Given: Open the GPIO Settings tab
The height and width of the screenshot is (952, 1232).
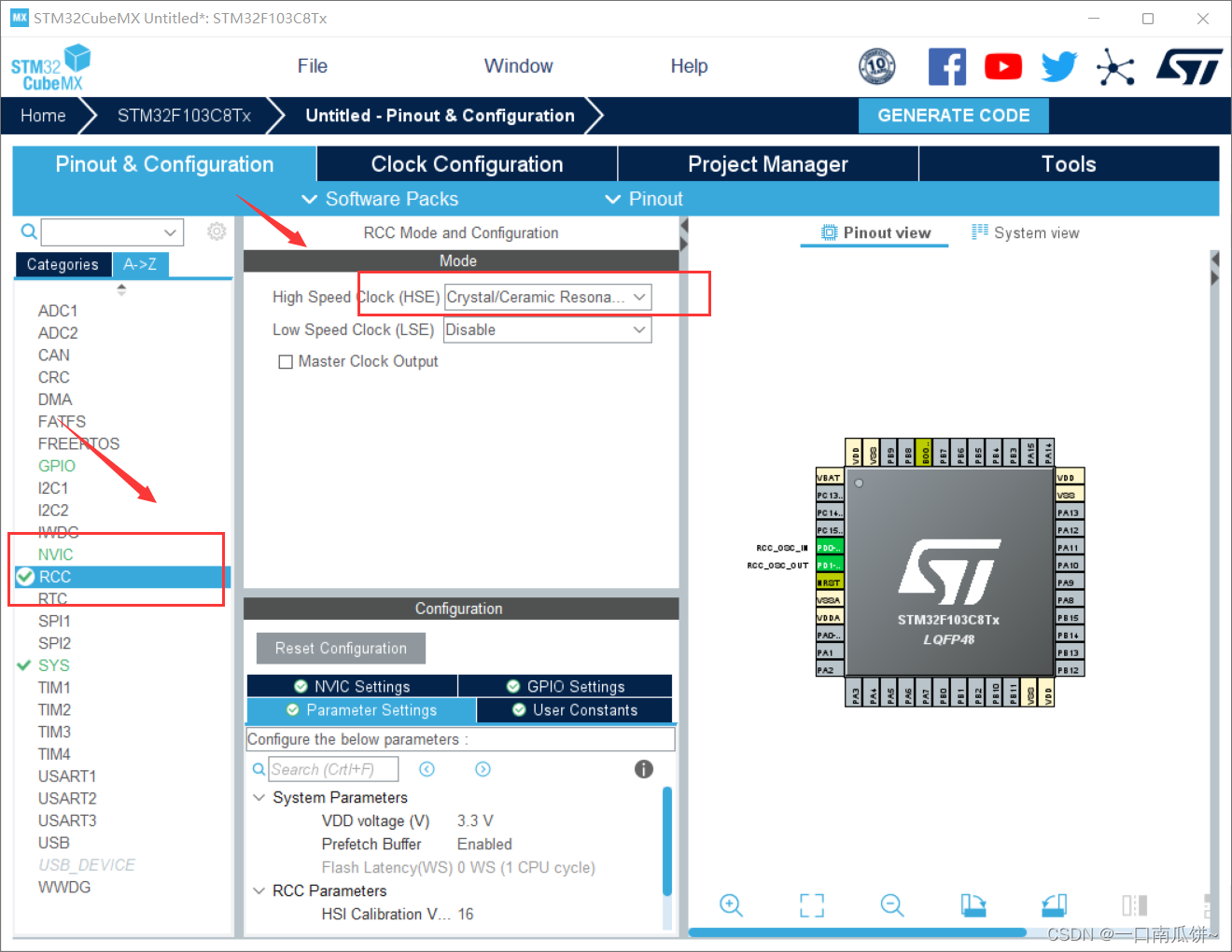Looking at the screenshot, I should (x=566, y=686).
